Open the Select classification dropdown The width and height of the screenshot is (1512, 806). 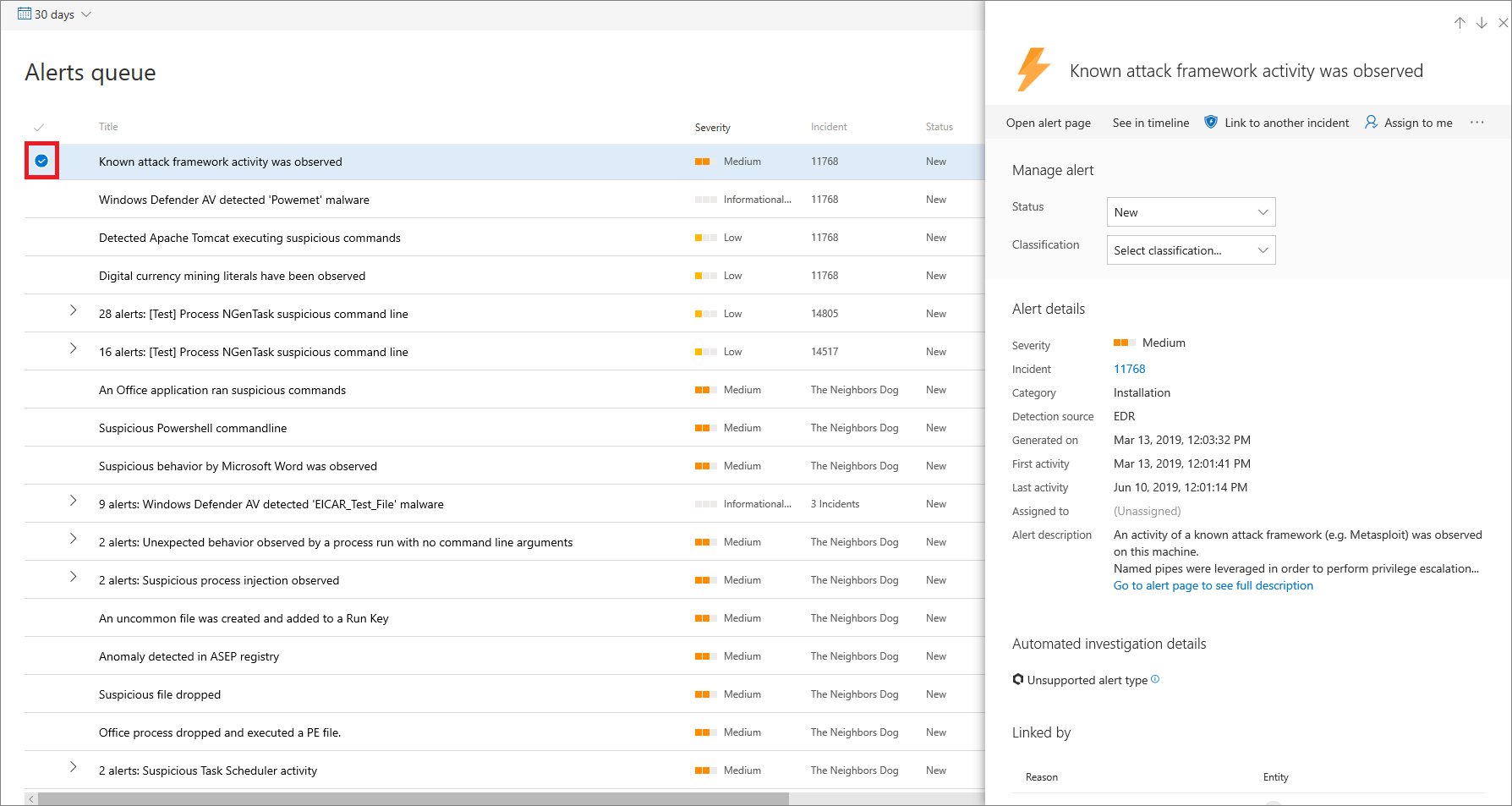tap(1191, 250)
